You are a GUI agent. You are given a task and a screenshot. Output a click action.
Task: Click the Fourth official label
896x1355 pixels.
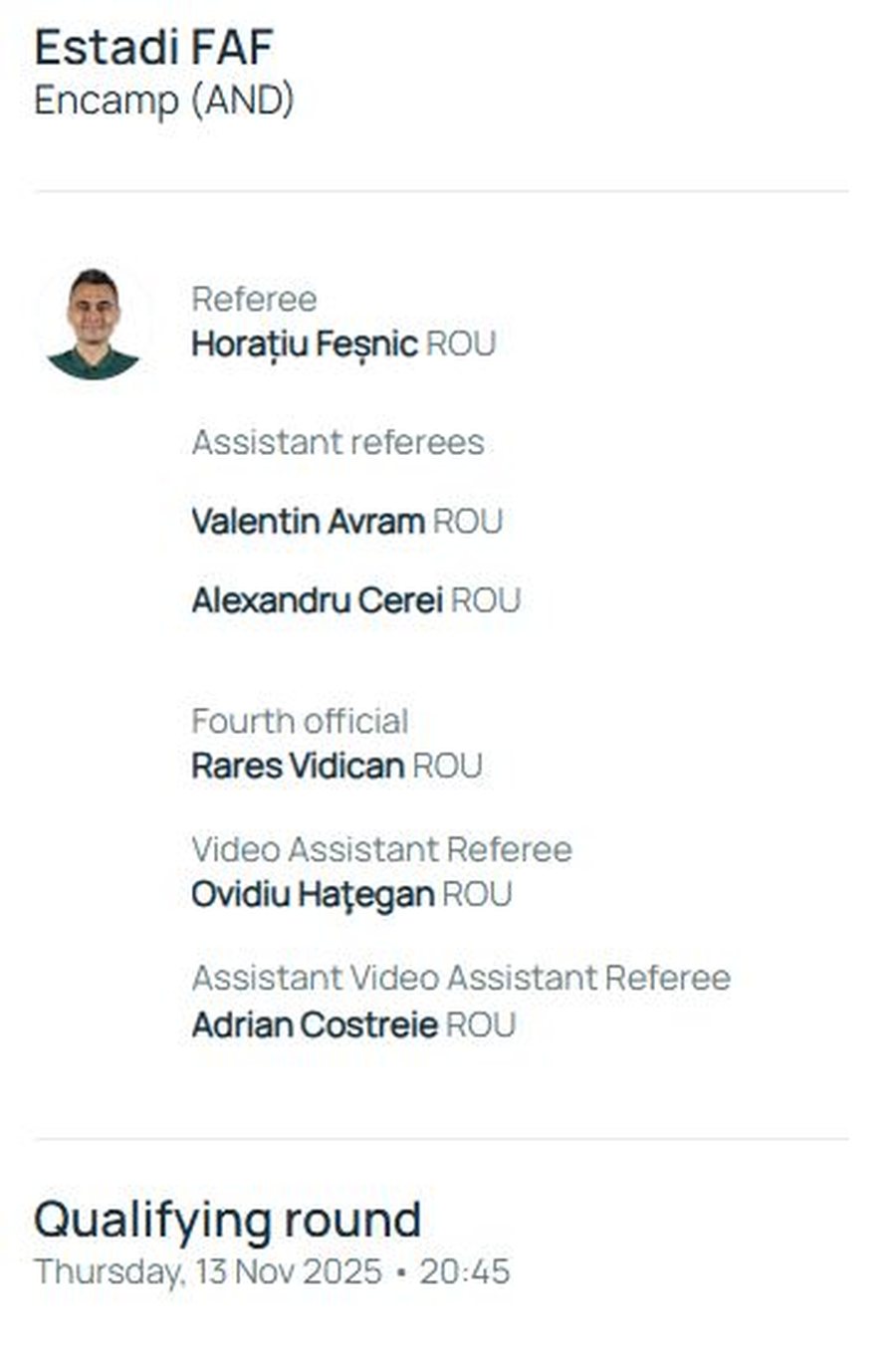pos(300,722)
